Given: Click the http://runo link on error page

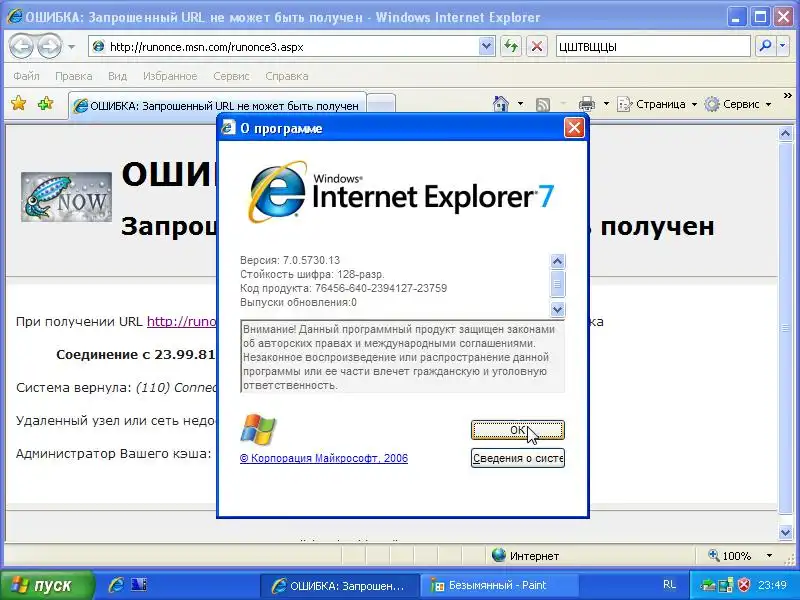Looking at the screenshot, I should [182, 321].
